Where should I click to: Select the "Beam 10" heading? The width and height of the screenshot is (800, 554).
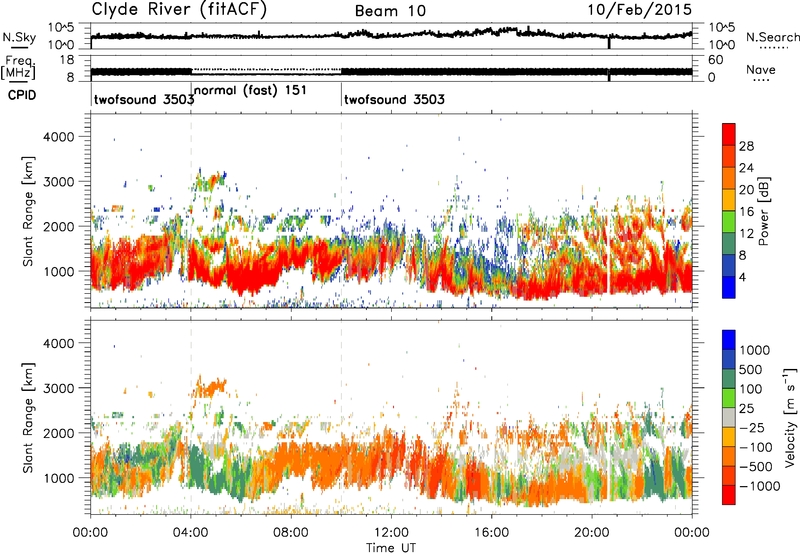[x=390, y=11]
